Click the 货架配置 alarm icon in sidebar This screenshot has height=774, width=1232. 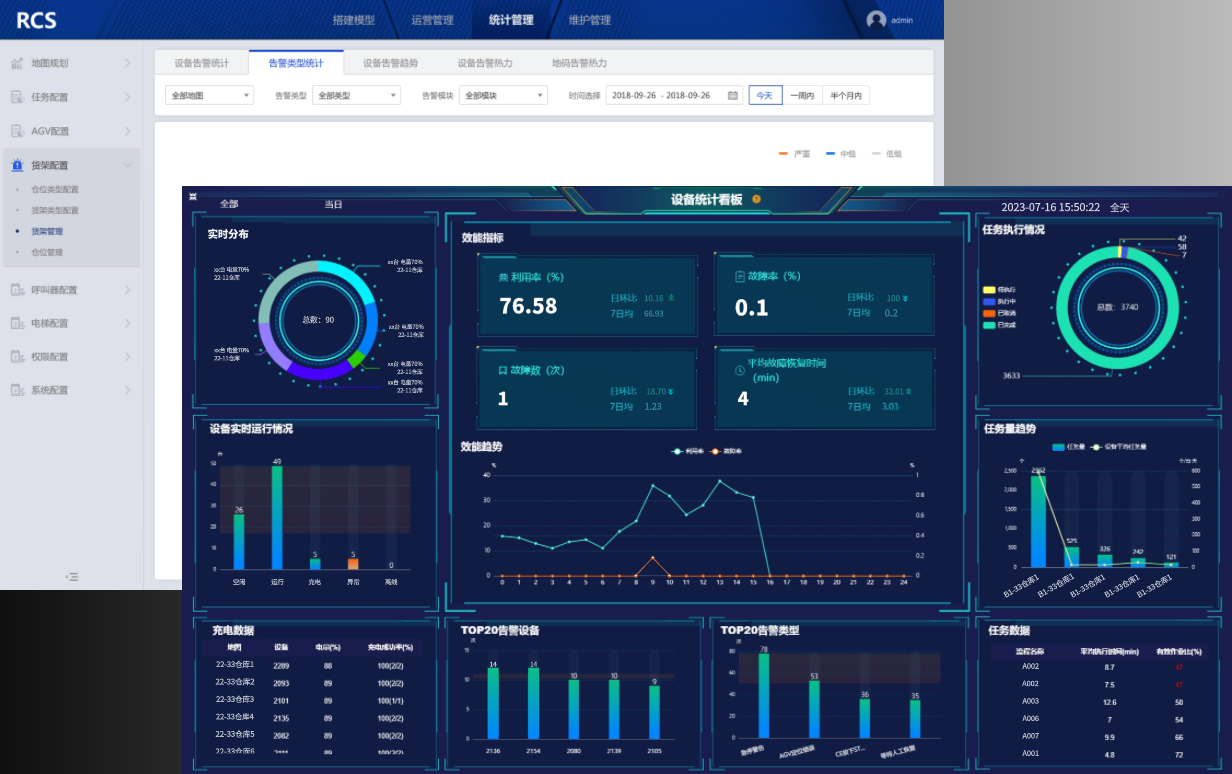[17, 165]
